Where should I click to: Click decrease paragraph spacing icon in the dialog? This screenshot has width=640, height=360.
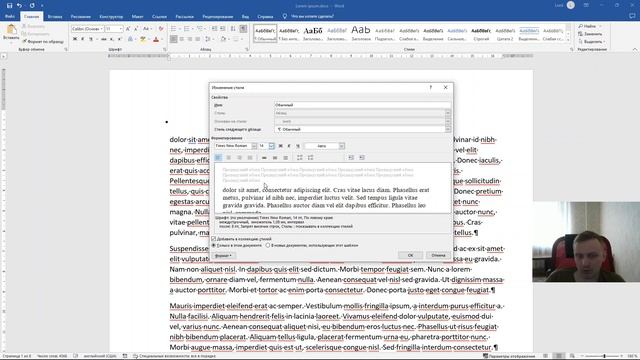point(310,158)
